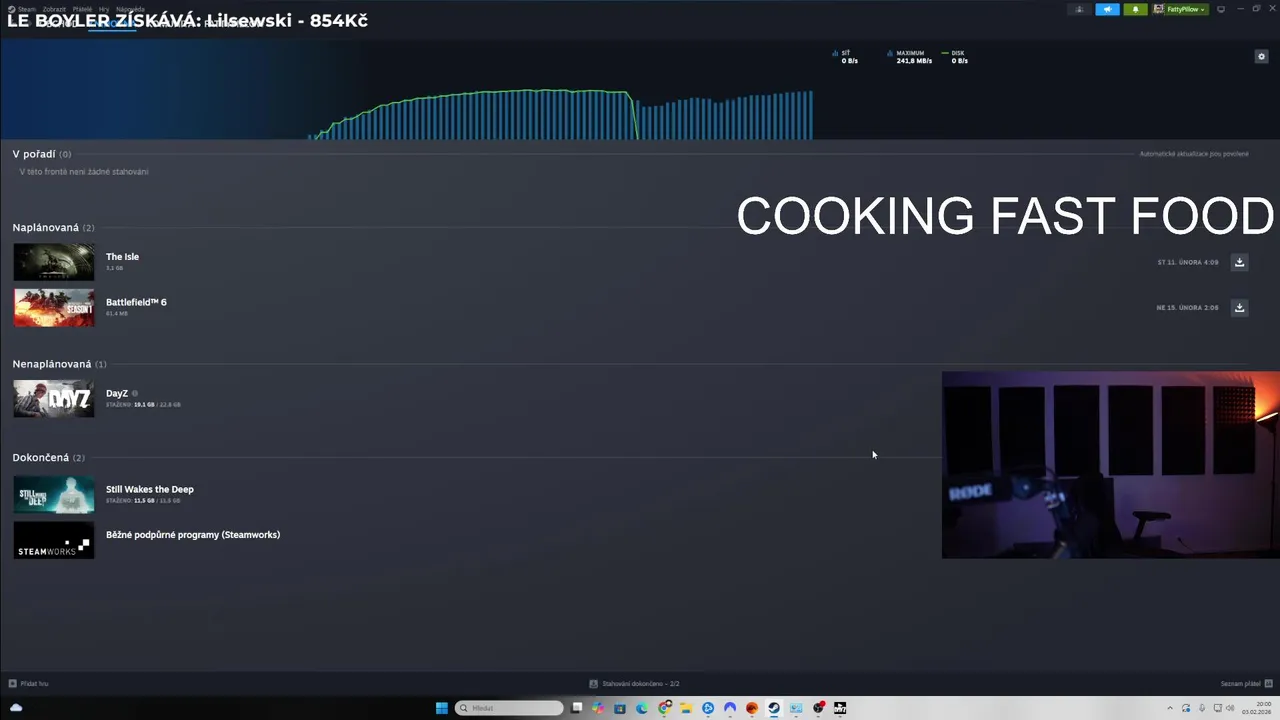The height and width of the screenshot is (720, 1280).
Task: Click The Isle scheduled time ST 11. ÚNORA
Action: pos(1188,262)
